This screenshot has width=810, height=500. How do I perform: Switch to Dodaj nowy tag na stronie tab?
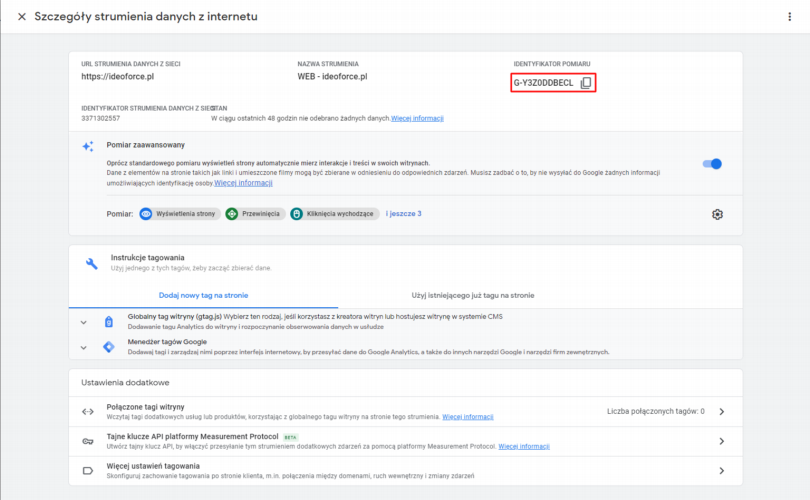203,295
